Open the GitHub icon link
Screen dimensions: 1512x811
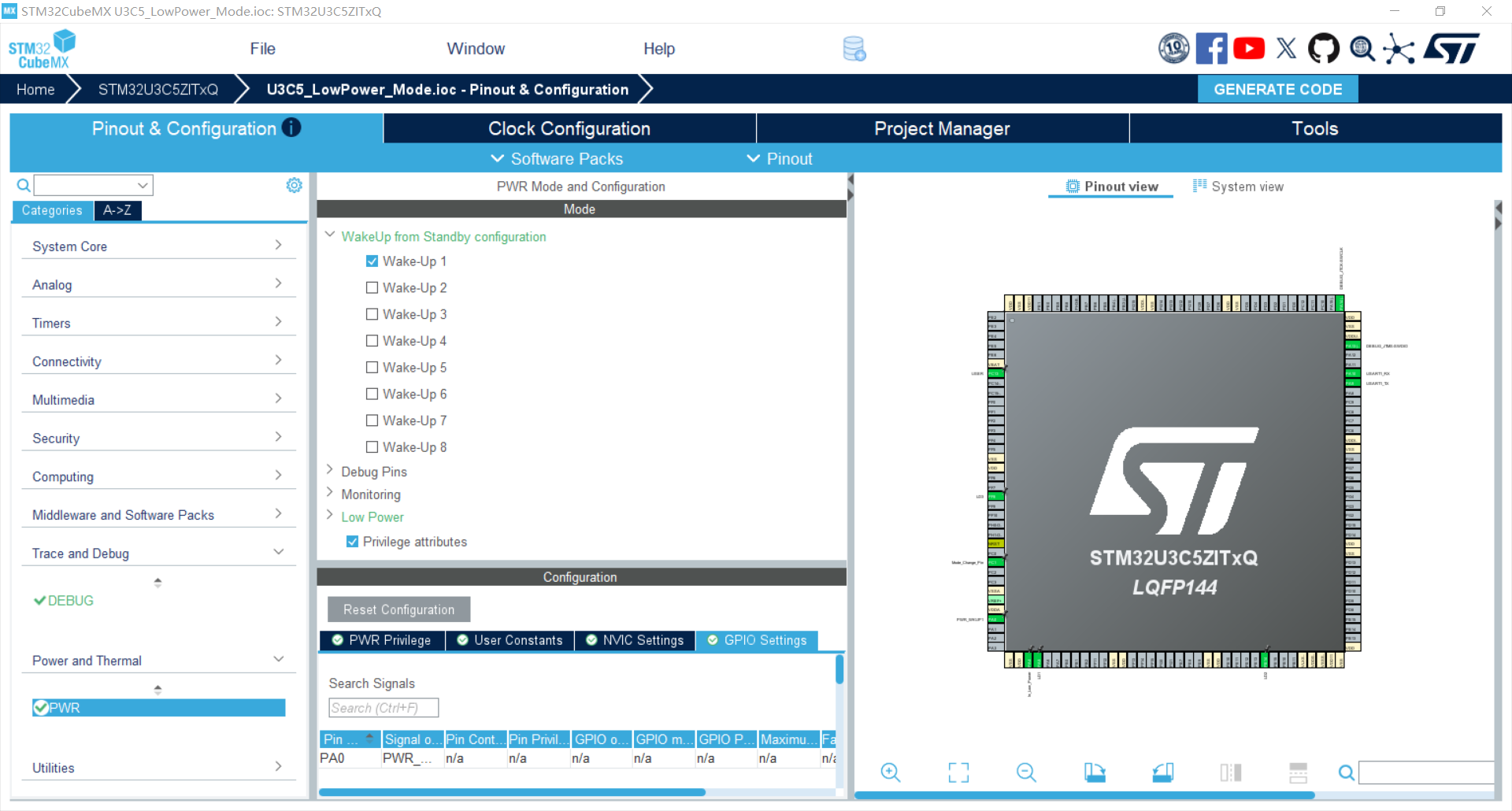pyautogui.click(x=1323, y=49)
